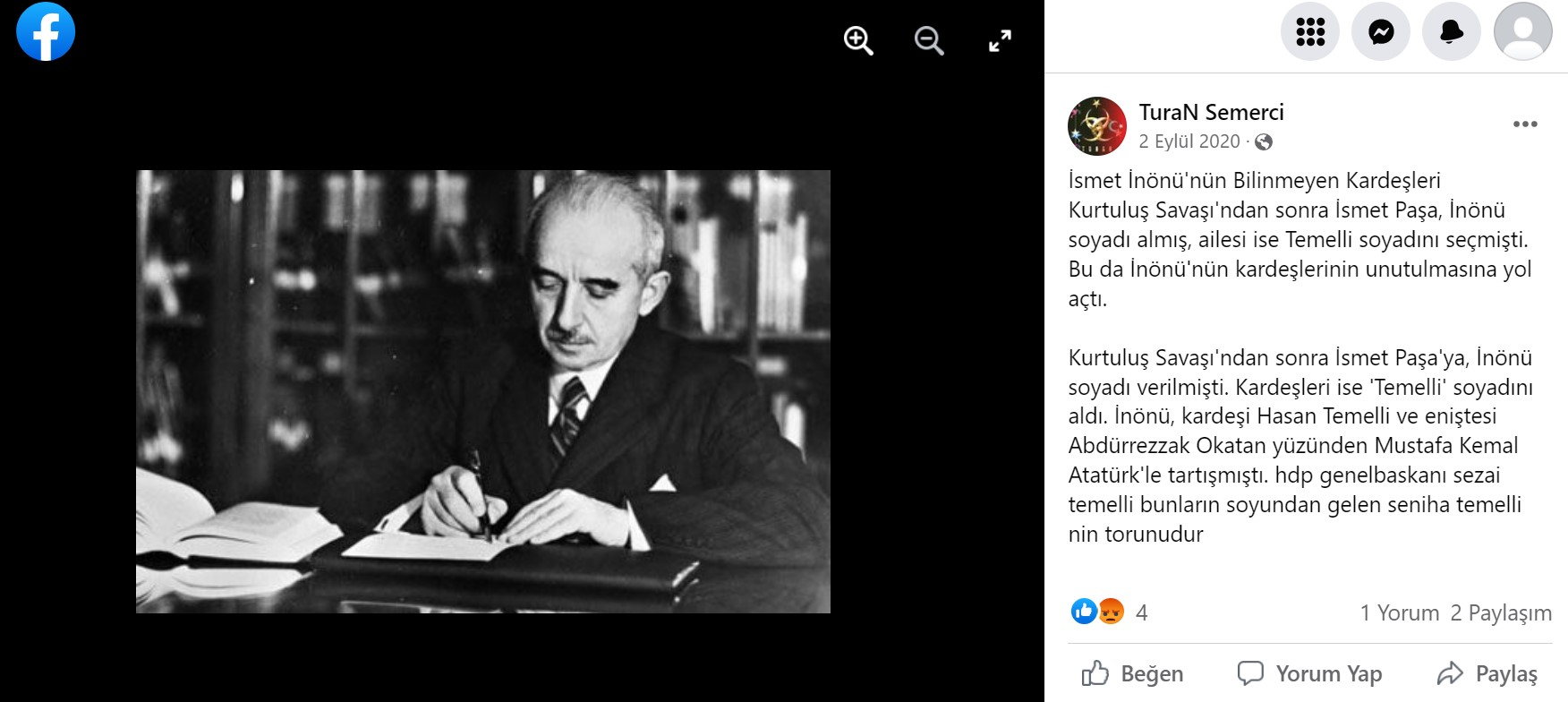This screenshot has height=702, width=1568.
Task: View the 2 Paylaşım shares list
Action: (x=1501, y=612)
